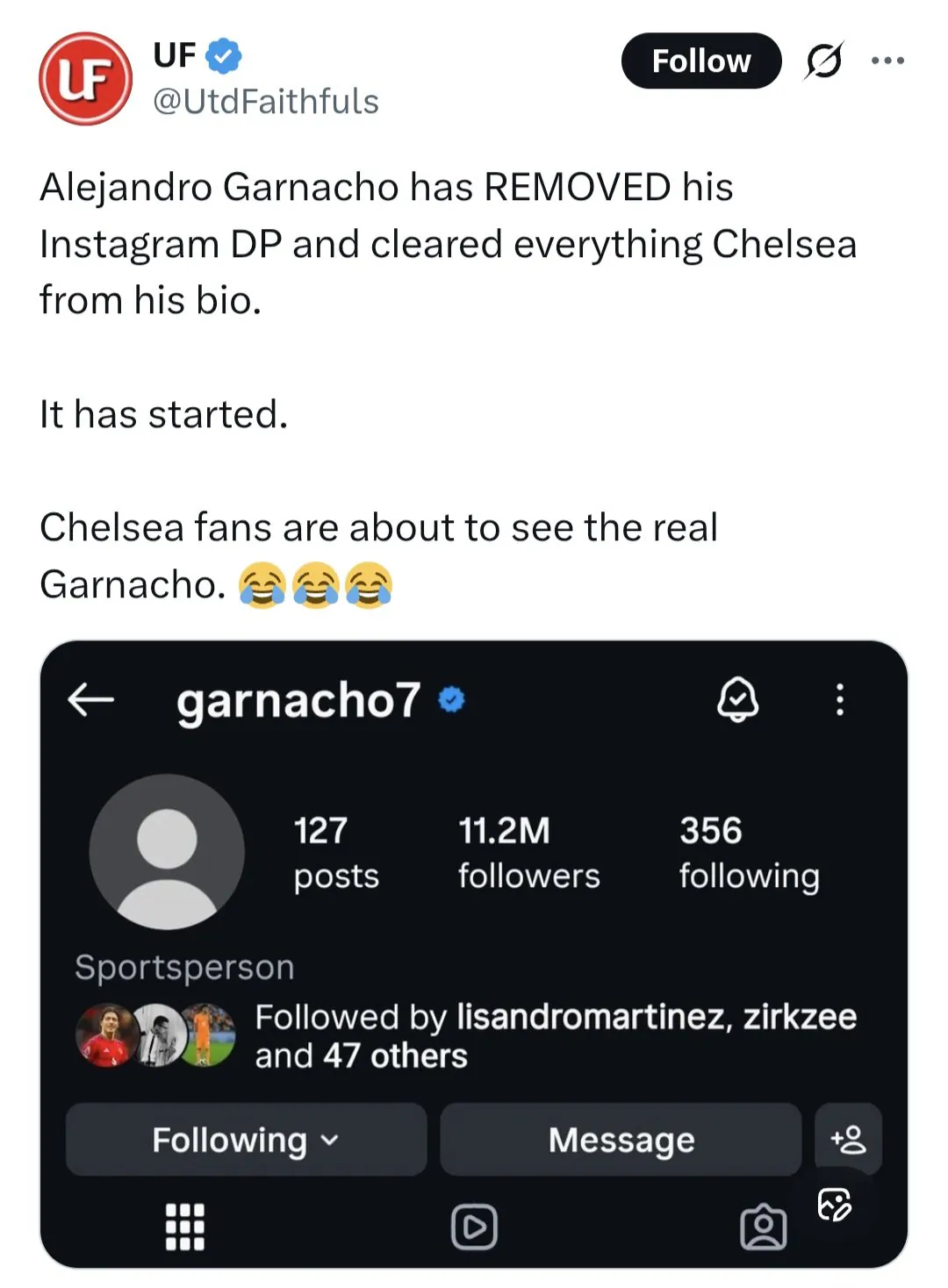Open the tweet's three-dot more menu

point(887,61)
